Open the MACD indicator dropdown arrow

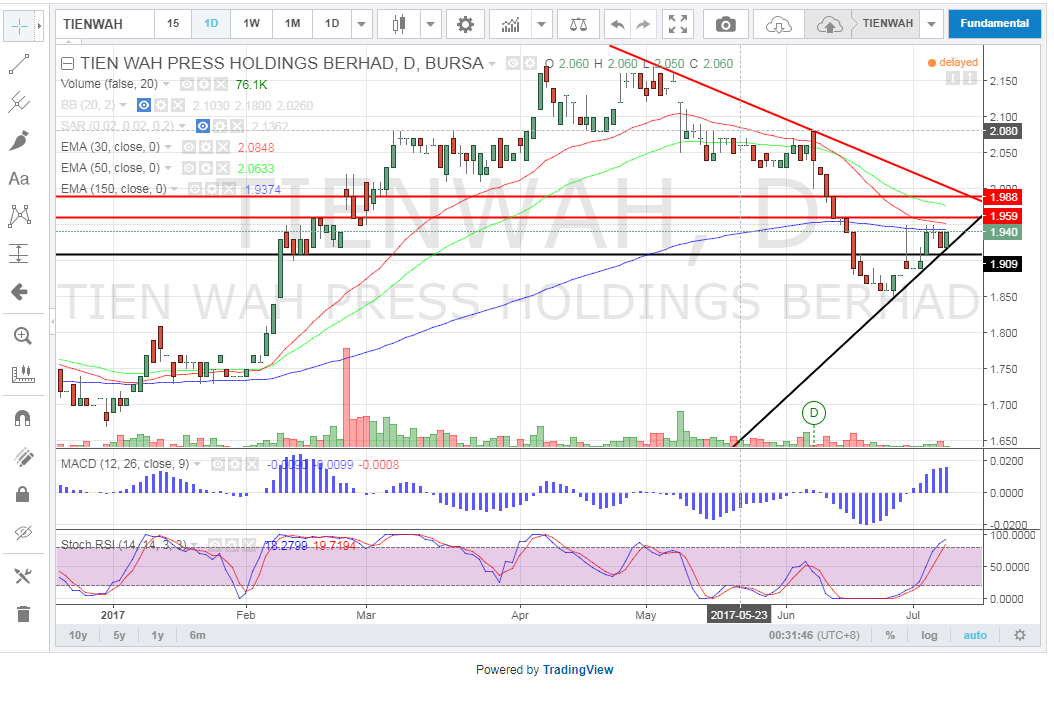click(197, 464)
